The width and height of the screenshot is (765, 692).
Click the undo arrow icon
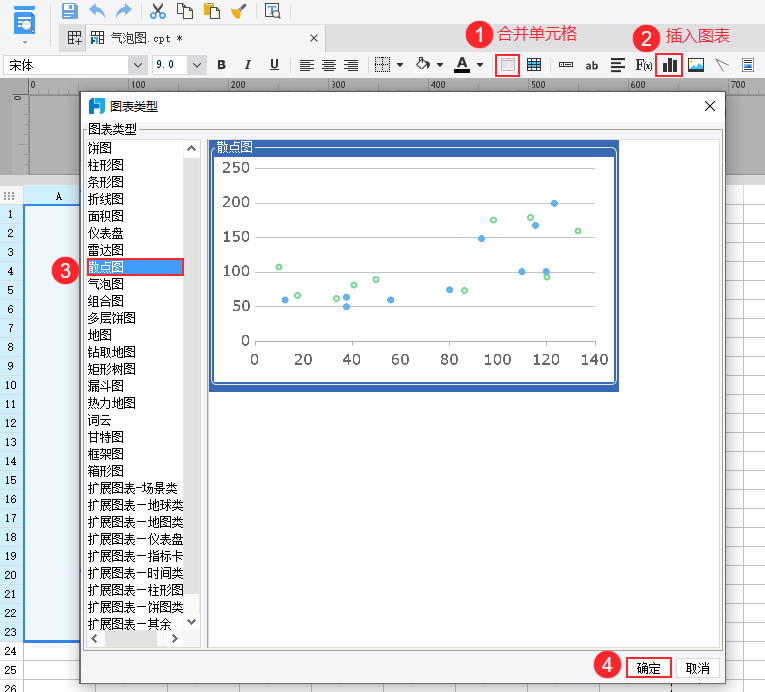click(x=97, y=11)
